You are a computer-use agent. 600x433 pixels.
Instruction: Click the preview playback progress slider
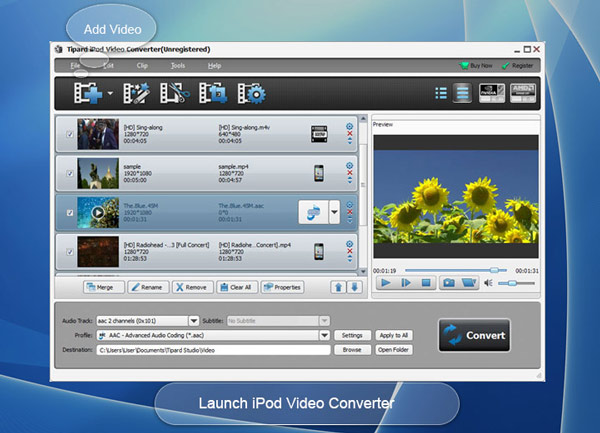tap(455, 270)
